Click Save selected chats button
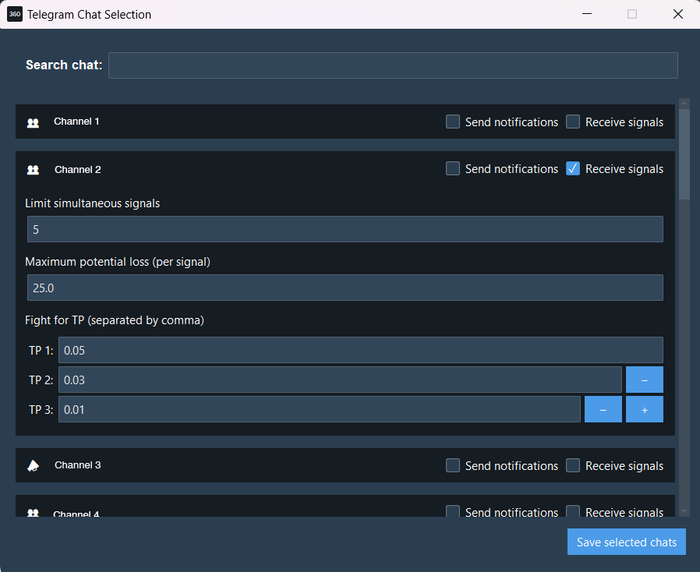 (626, 542)
